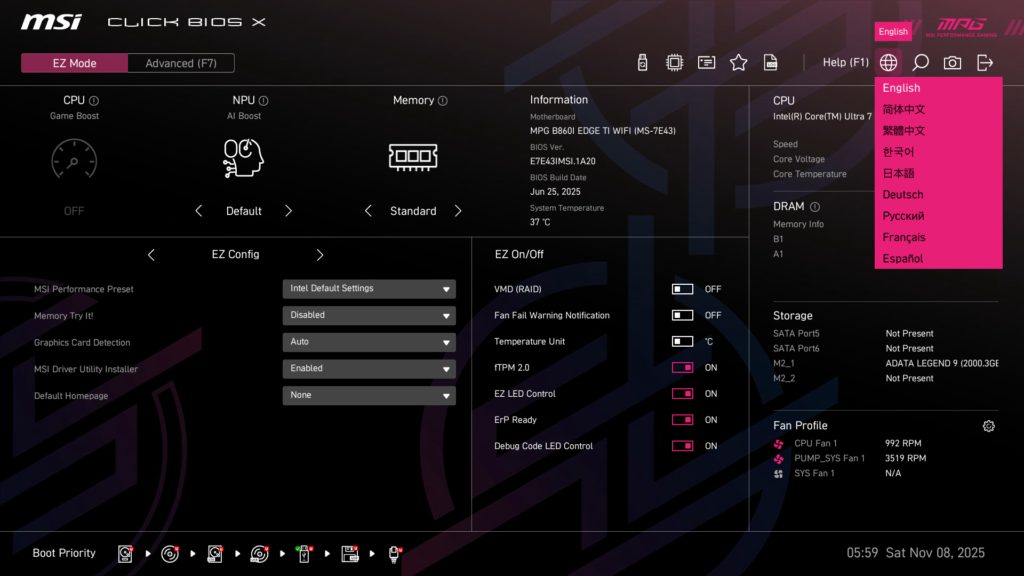The height and width of the screenshot is (576, 1024).
Task: Click the Help (F1) button
Action: point(846,61)
